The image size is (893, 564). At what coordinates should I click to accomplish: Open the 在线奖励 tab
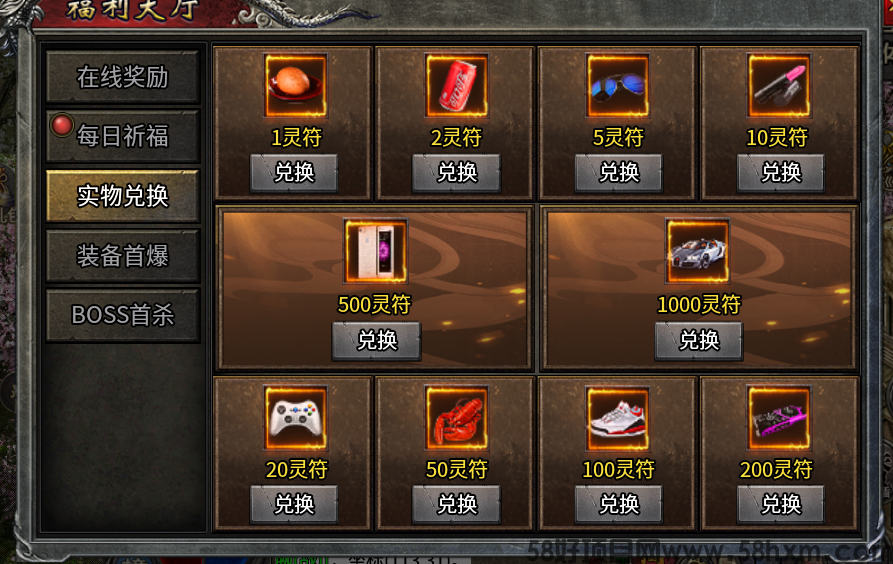click(122, 77)
